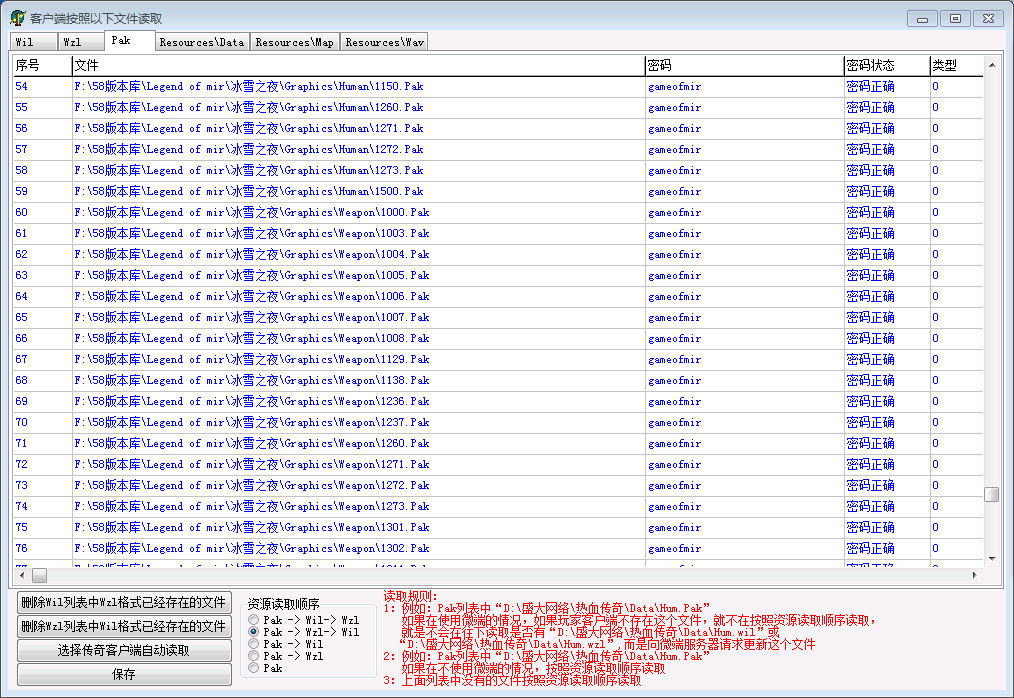1014x698 pixels.
Task: Click the 删除Wil列表中Wzl格式已经存在的文件 button
Action: (124, 602)
